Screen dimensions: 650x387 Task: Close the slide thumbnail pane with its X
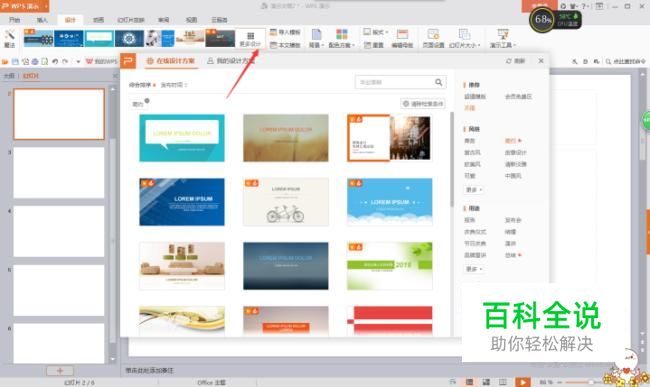pos(115,76)
